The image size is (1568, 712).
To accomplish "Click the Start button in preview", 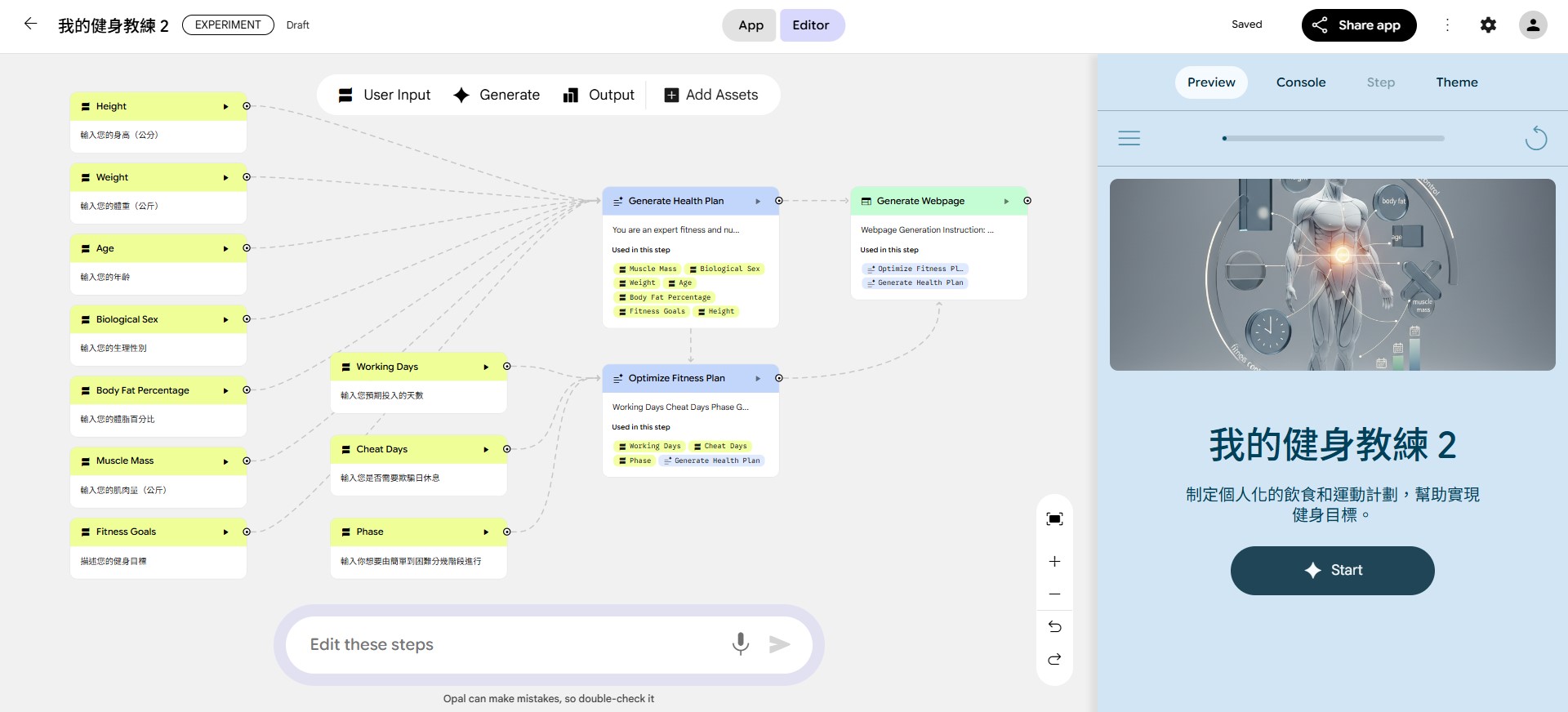I will click(1332, 571).
